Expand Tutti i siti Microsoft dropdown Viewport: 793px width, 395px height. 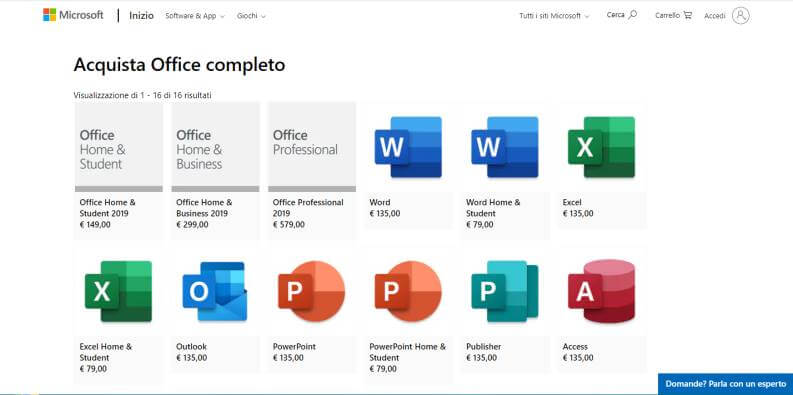[x=554, y=16]
